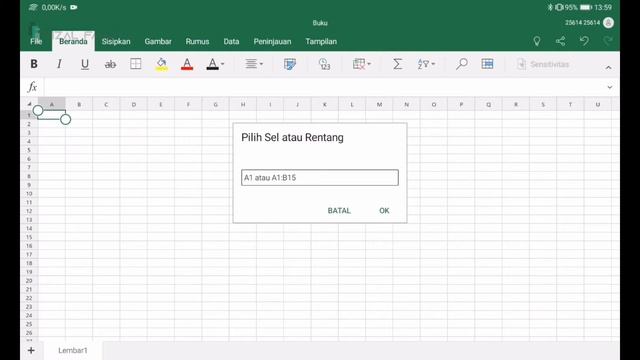Click the cell range input field

(320, 178)
